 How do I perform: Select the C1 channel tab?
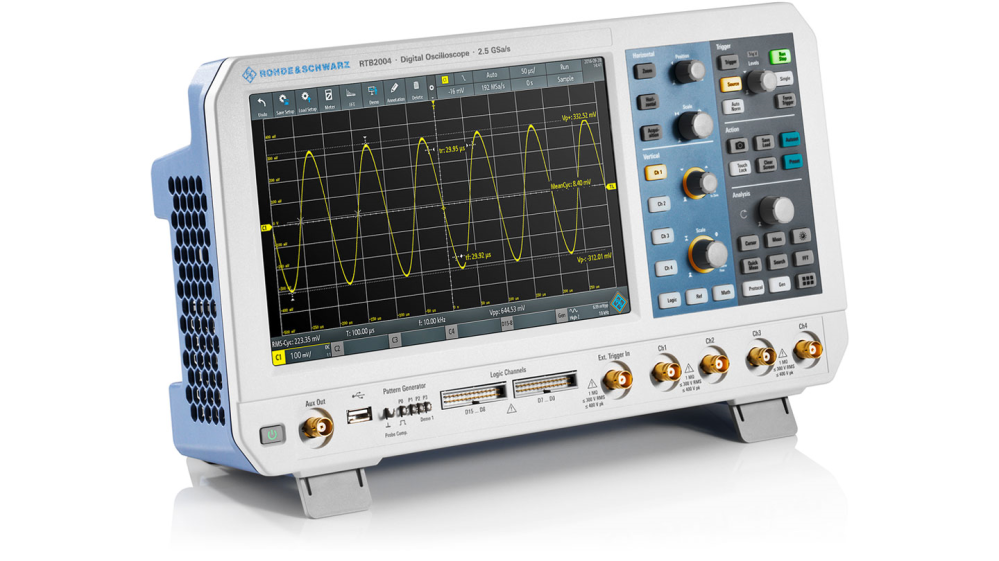click(278, 355)
